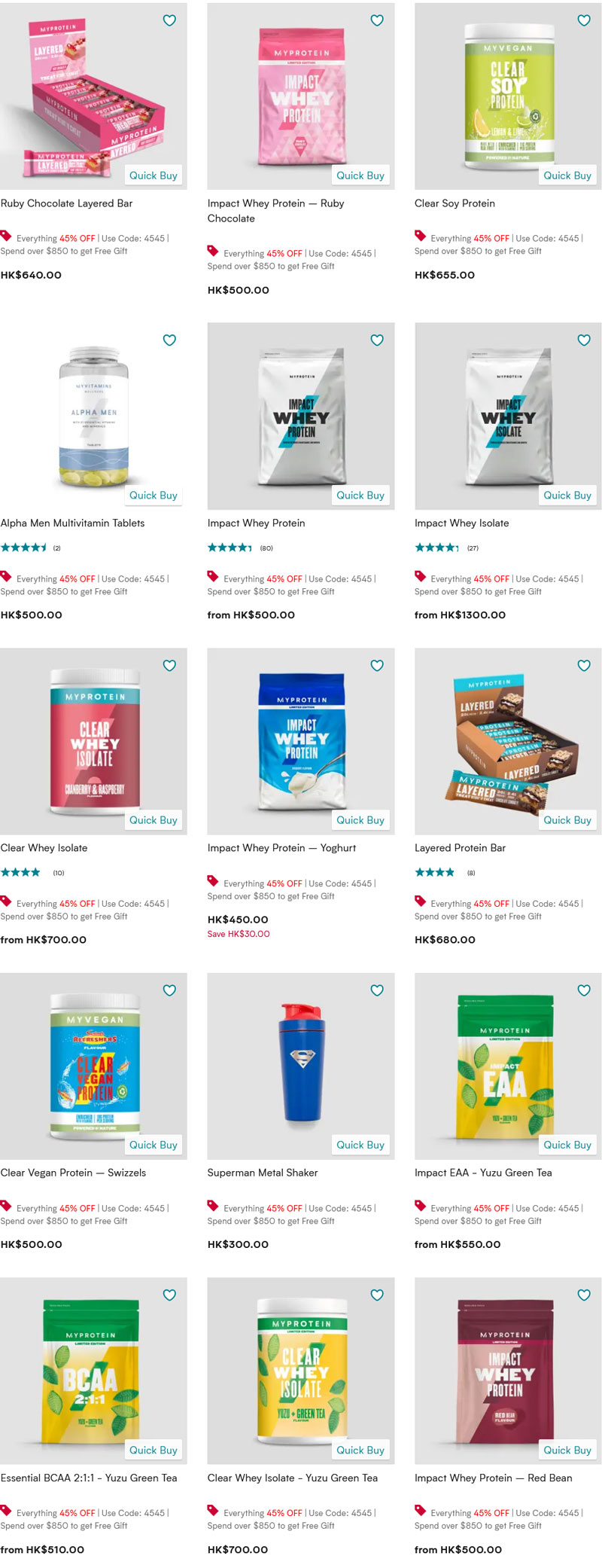View Alpha Men Multivitamin star rating reviews

click(31, 548)
